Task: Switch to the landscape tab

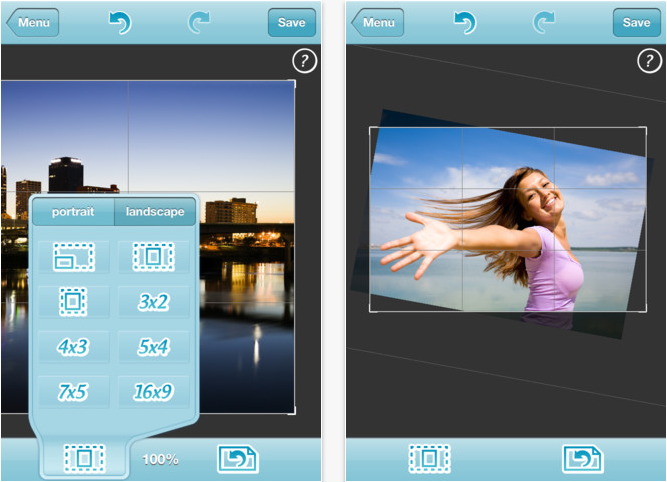Action: 155,211
